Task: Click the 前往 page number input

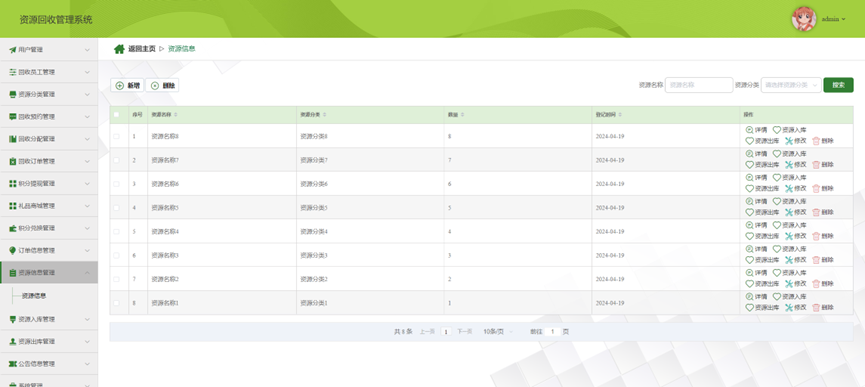Action: pos(553,331)
